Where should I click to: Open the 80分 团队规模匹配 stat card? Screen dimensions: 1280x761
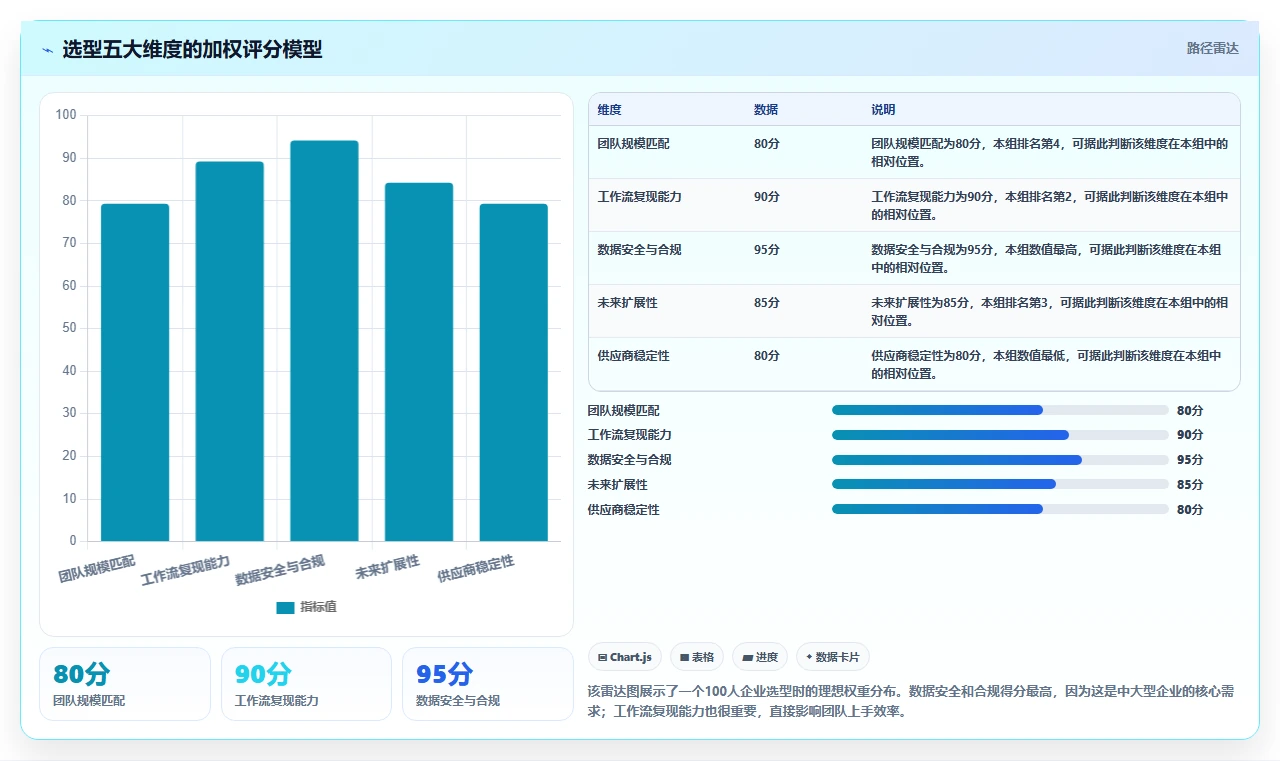click(125, 684)
